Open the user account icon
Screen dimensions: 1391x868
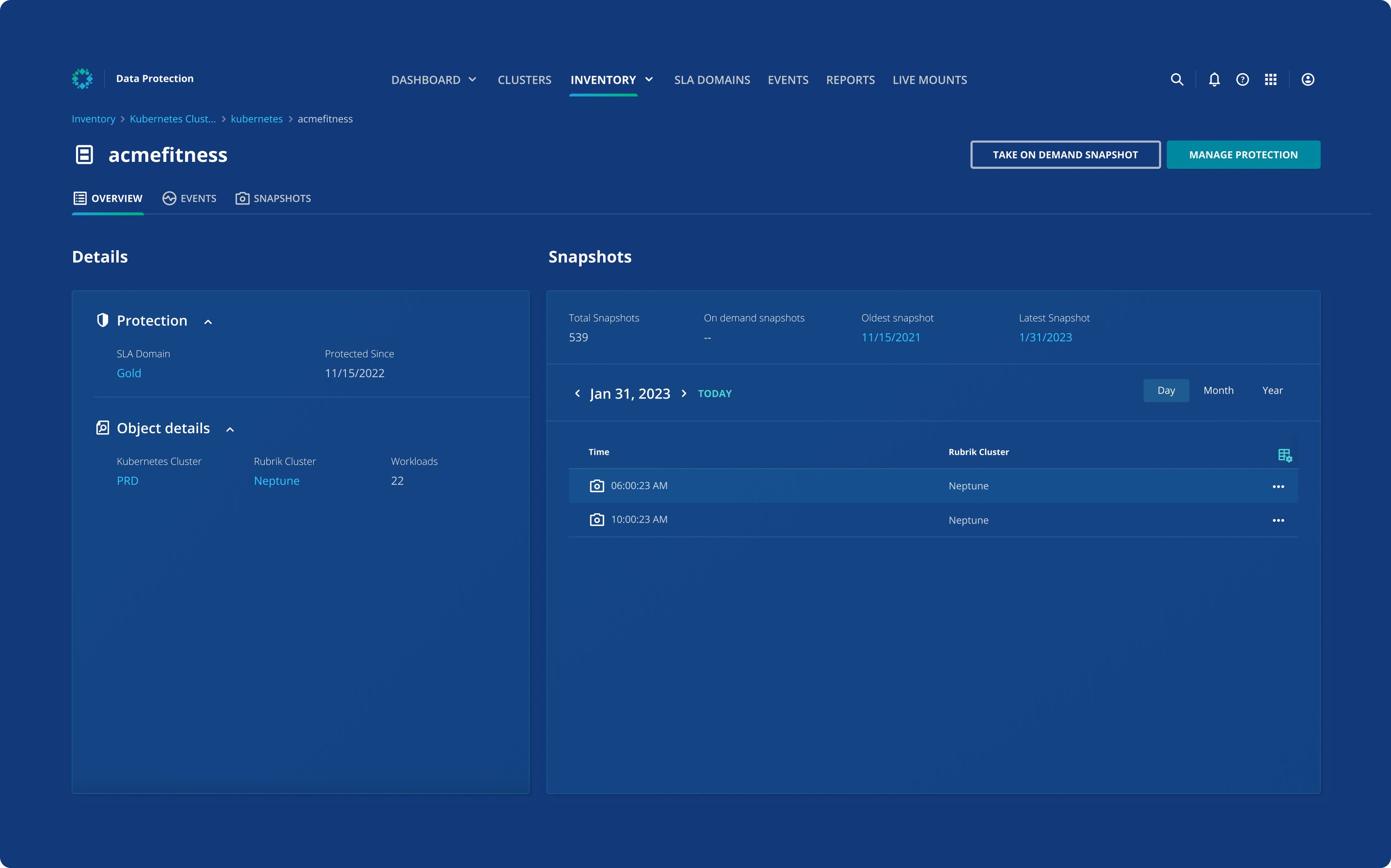tap(1308, 80)
